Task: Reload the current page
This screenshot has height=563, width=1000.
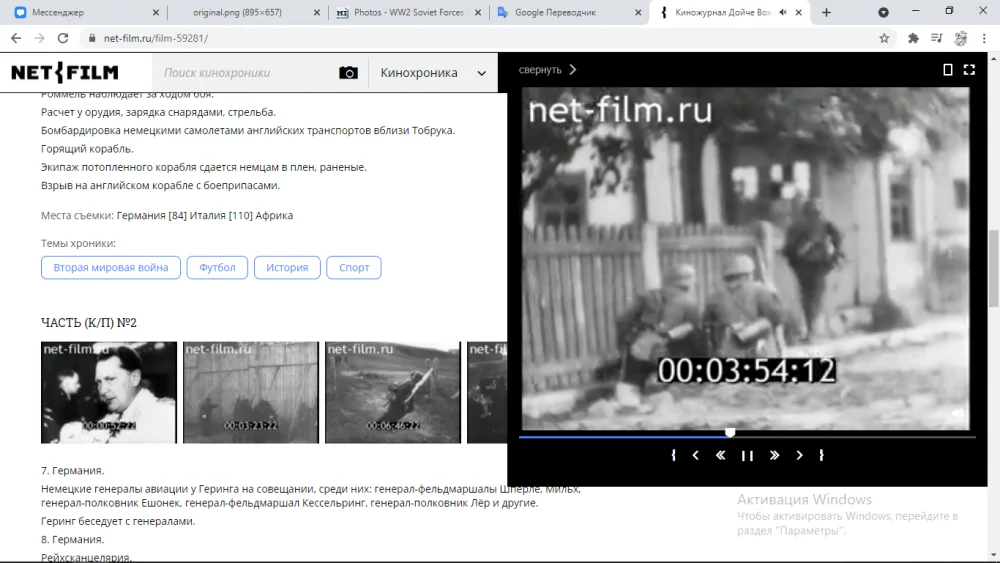Action: 62,38
